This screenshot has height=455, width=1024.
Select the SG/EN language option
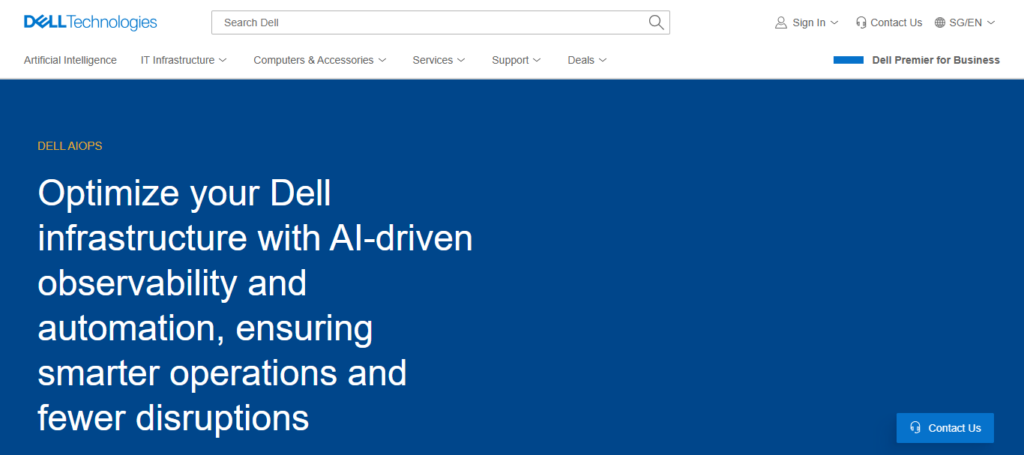(x=965, y=23)
